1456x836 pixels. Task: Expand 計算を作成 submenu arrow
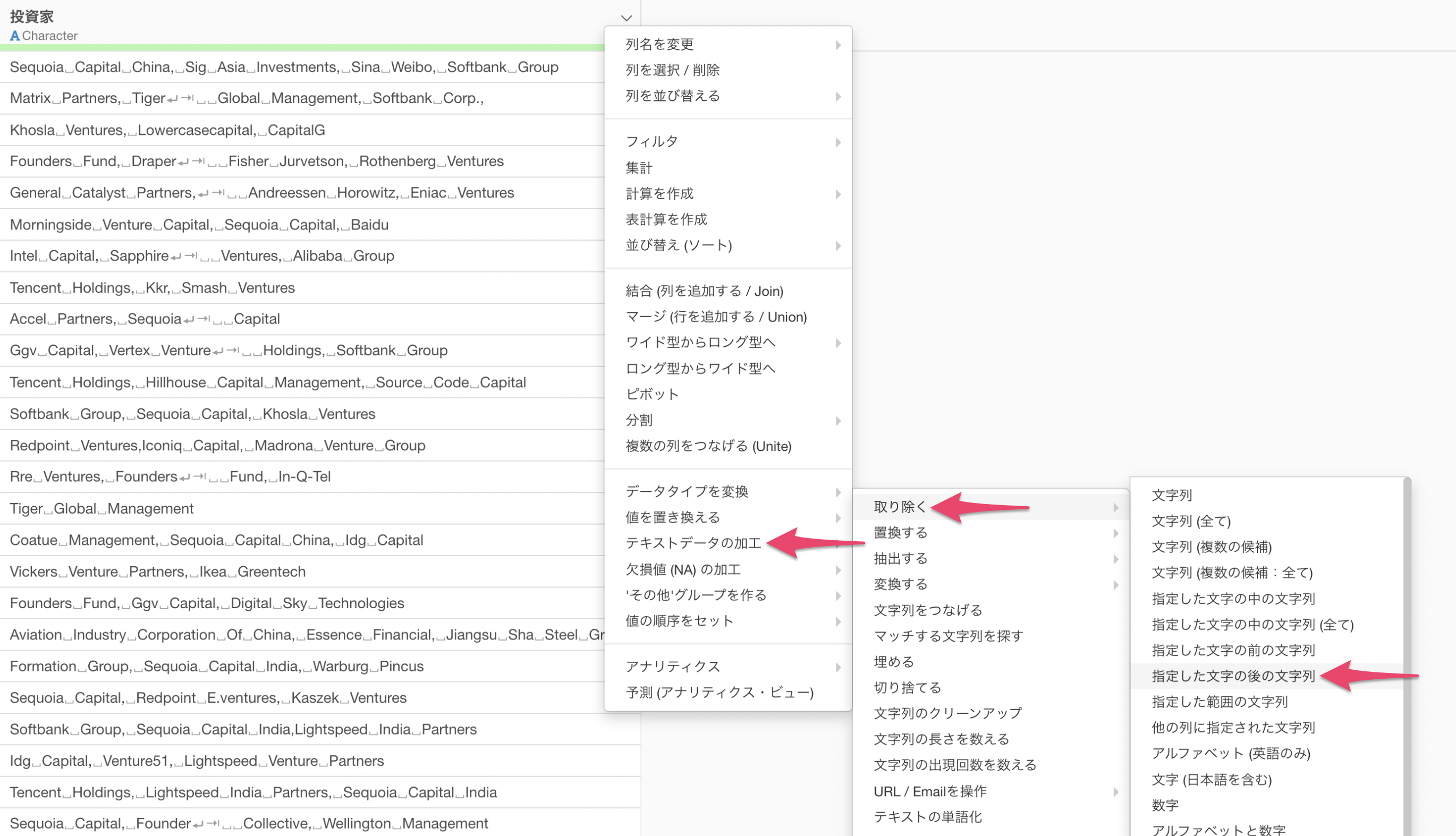coord(838,194)
